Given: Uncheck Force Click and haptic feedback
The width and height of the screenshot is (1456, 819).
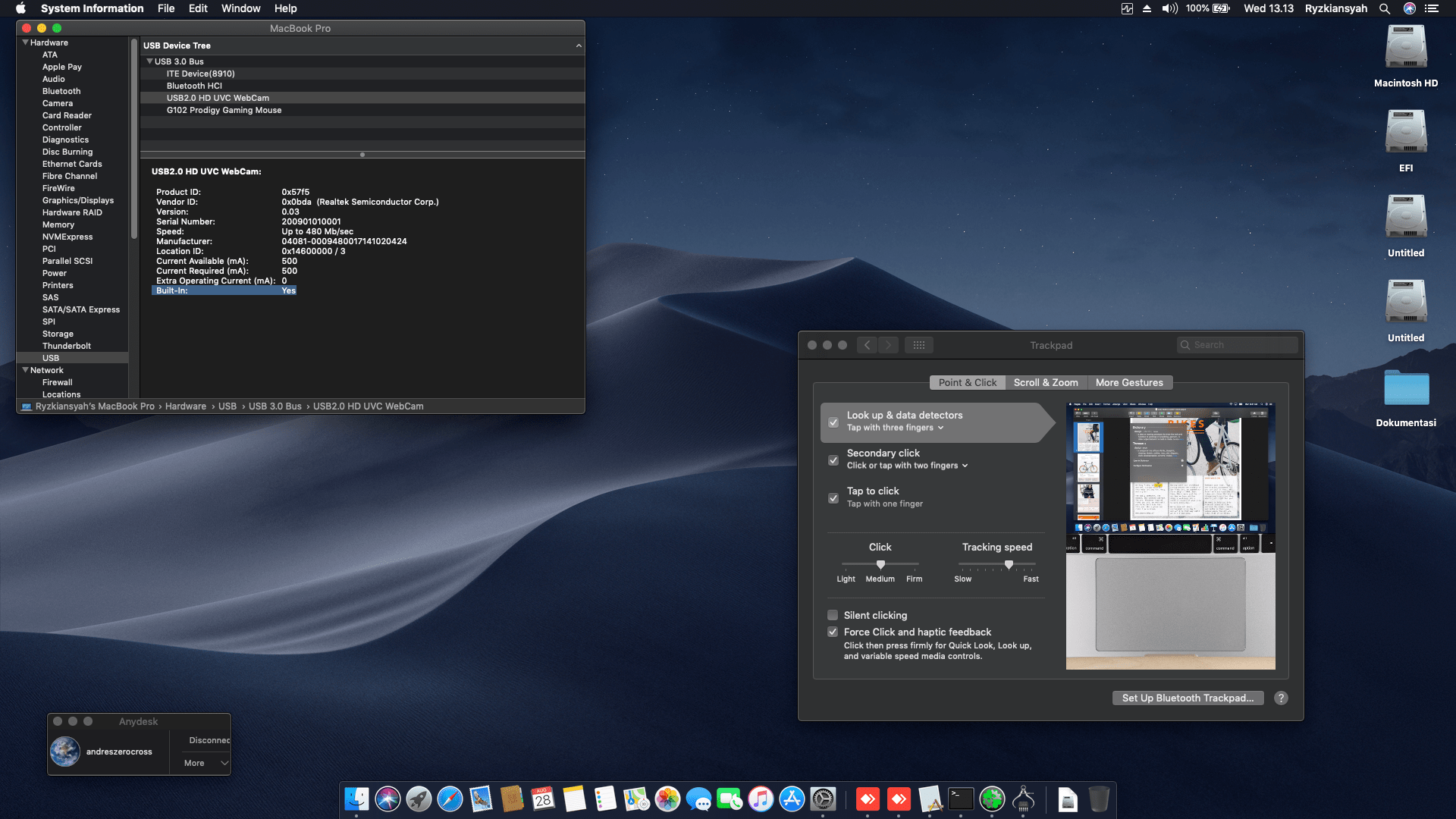Looking at the screenshot, I should tap(833, 632).
